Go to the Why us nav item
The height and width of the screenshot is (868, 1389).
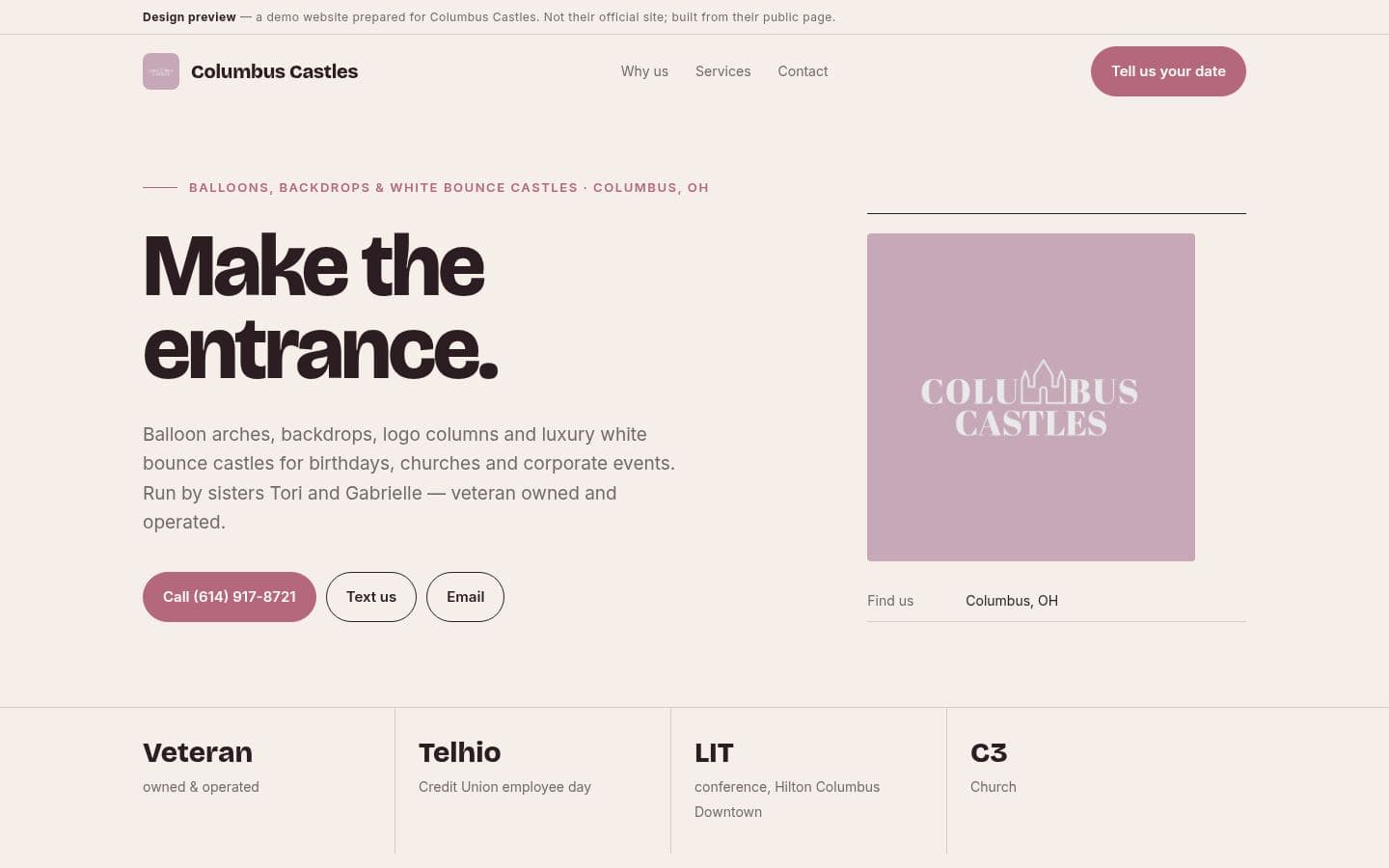click(644, 71)
